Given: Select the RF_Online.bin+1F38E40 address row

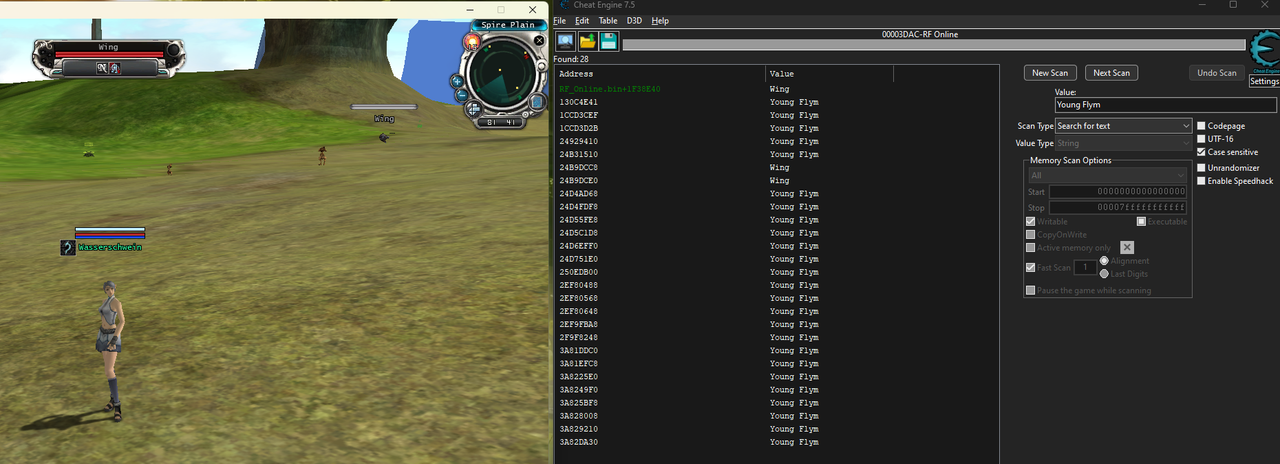Looking at the screenshot, I should pos(776,89).
